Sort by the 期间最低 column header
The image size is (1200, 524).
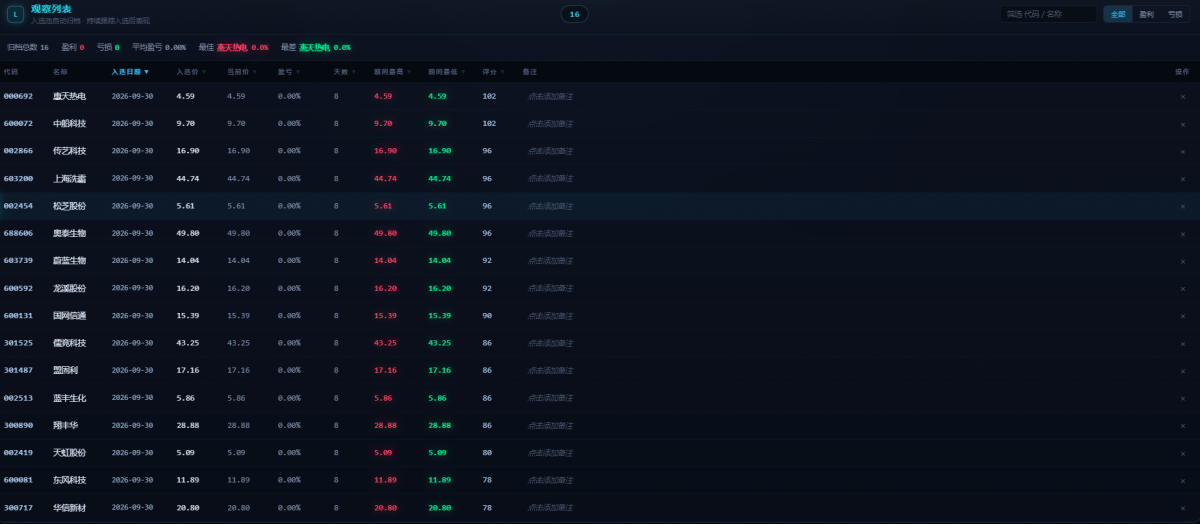[x=447, y=72]
